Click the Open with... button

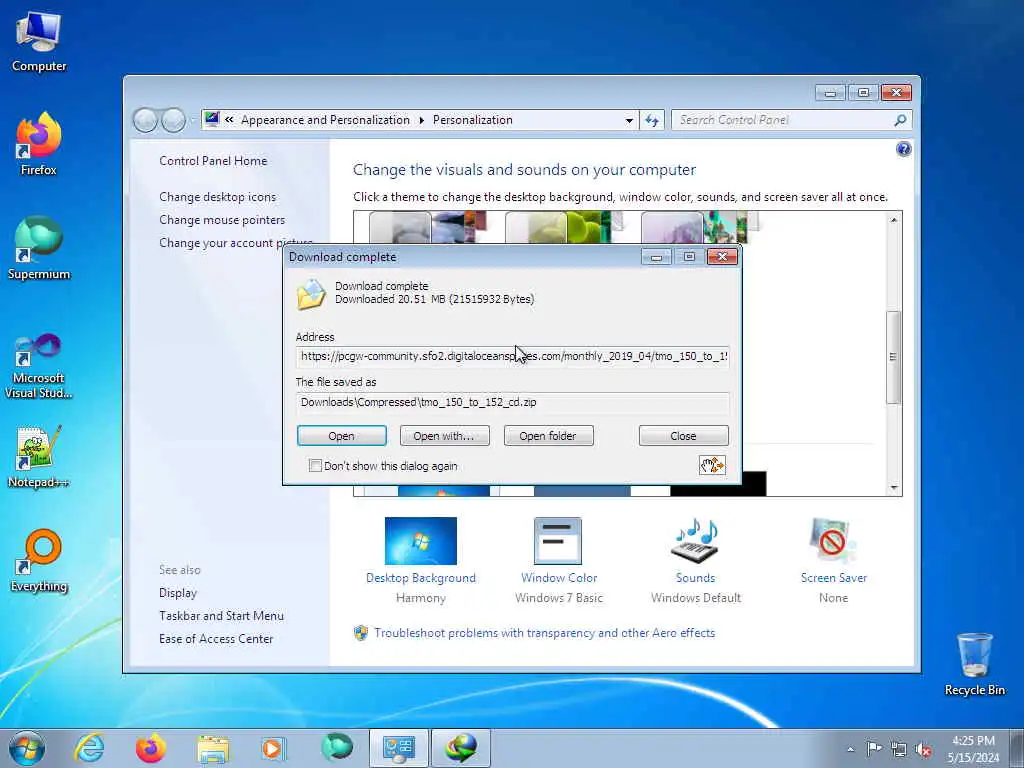coord(444,436)
